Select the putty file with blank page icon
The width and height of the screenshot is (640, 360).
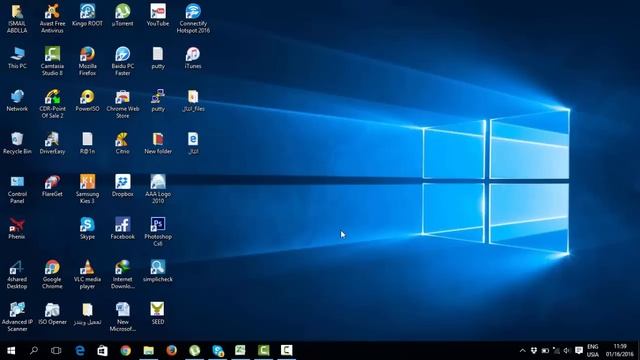coord(158,58)
